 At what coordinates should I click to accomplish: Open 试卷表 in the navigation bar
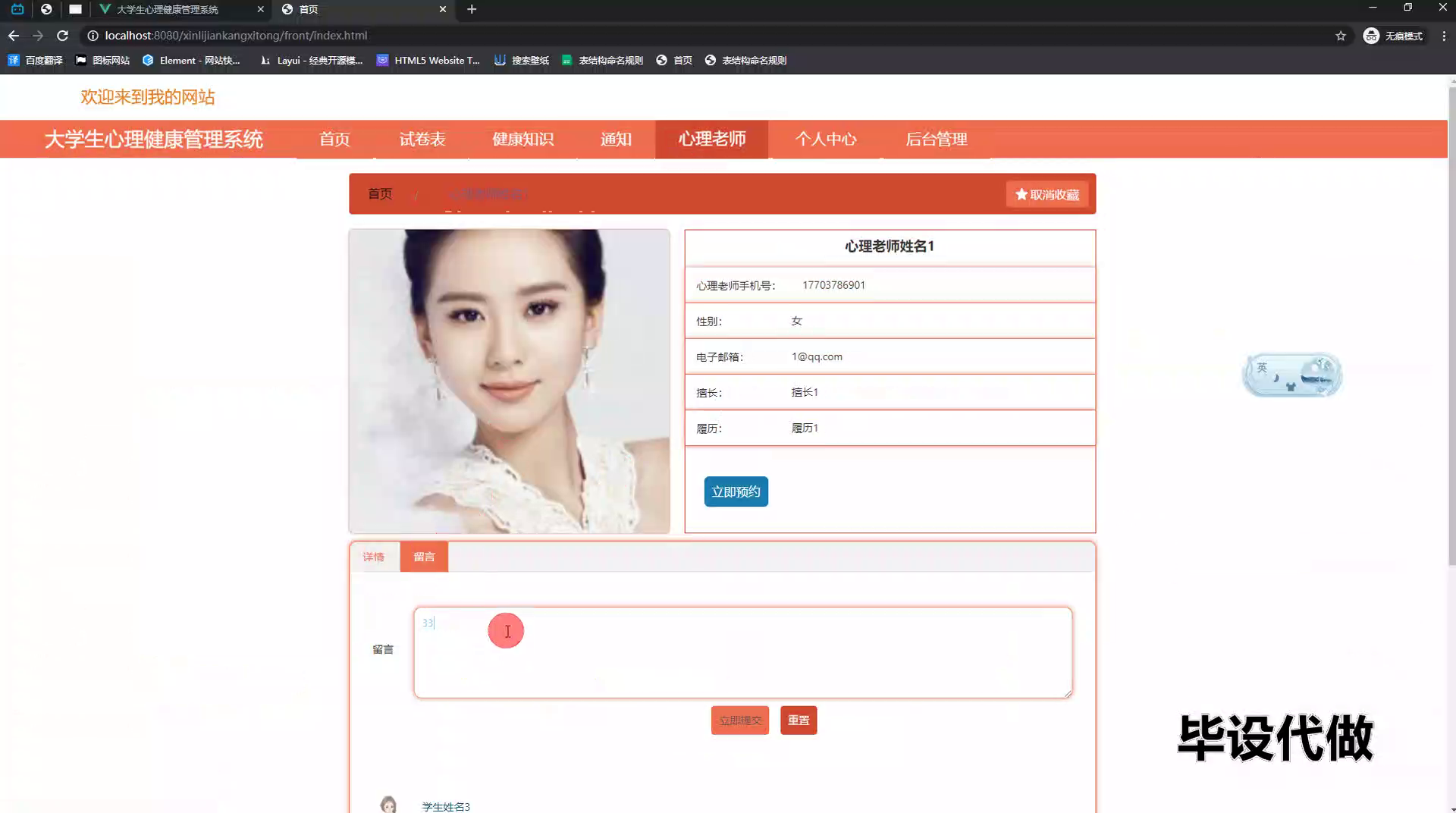422,139
